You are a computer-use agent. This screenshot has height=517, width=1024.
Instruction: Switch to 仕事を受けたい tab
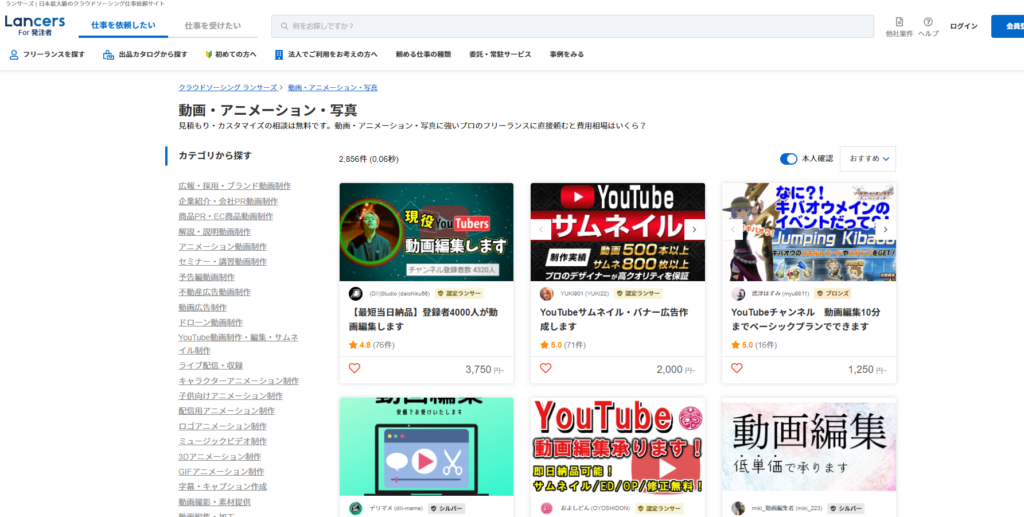pyautogui.click(x=213, y=26)
